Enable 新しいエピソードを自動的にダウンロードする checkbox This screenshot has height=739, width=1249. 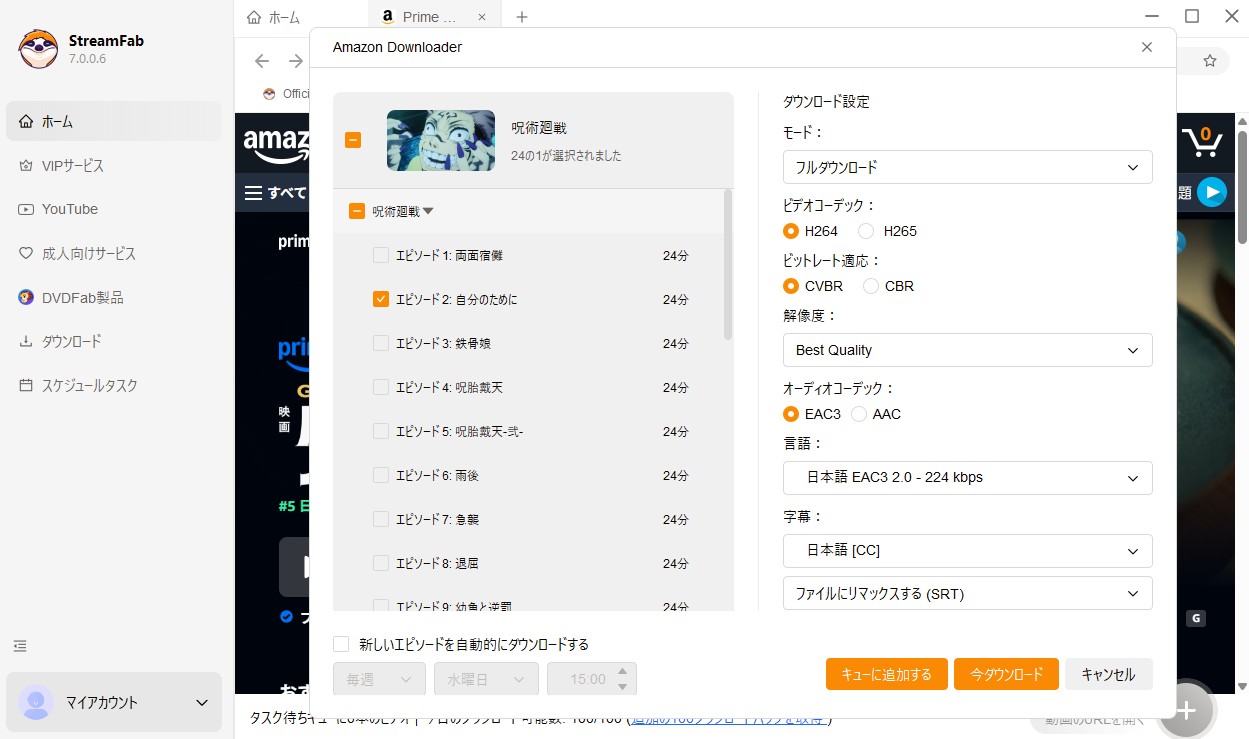(342, 644)
